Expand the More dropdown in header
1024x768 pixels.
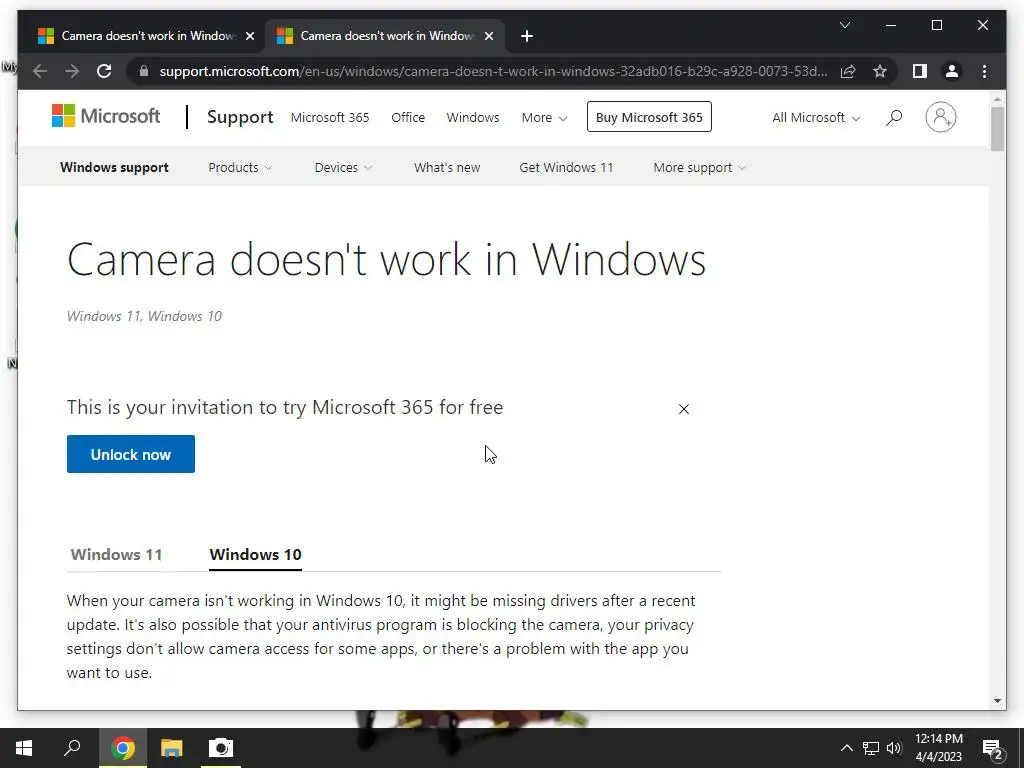click(x=544, y=118)
